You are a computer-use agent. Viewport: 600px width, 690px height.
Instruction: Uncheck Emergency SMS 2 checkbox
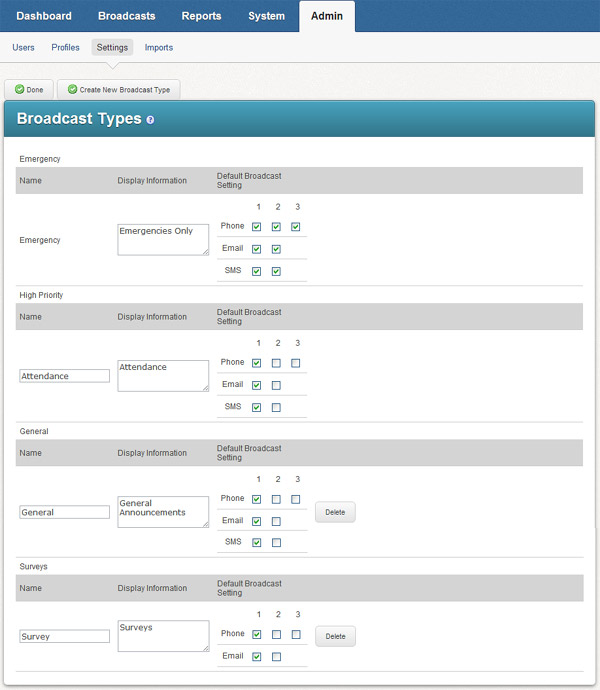(x=276, y=271)
